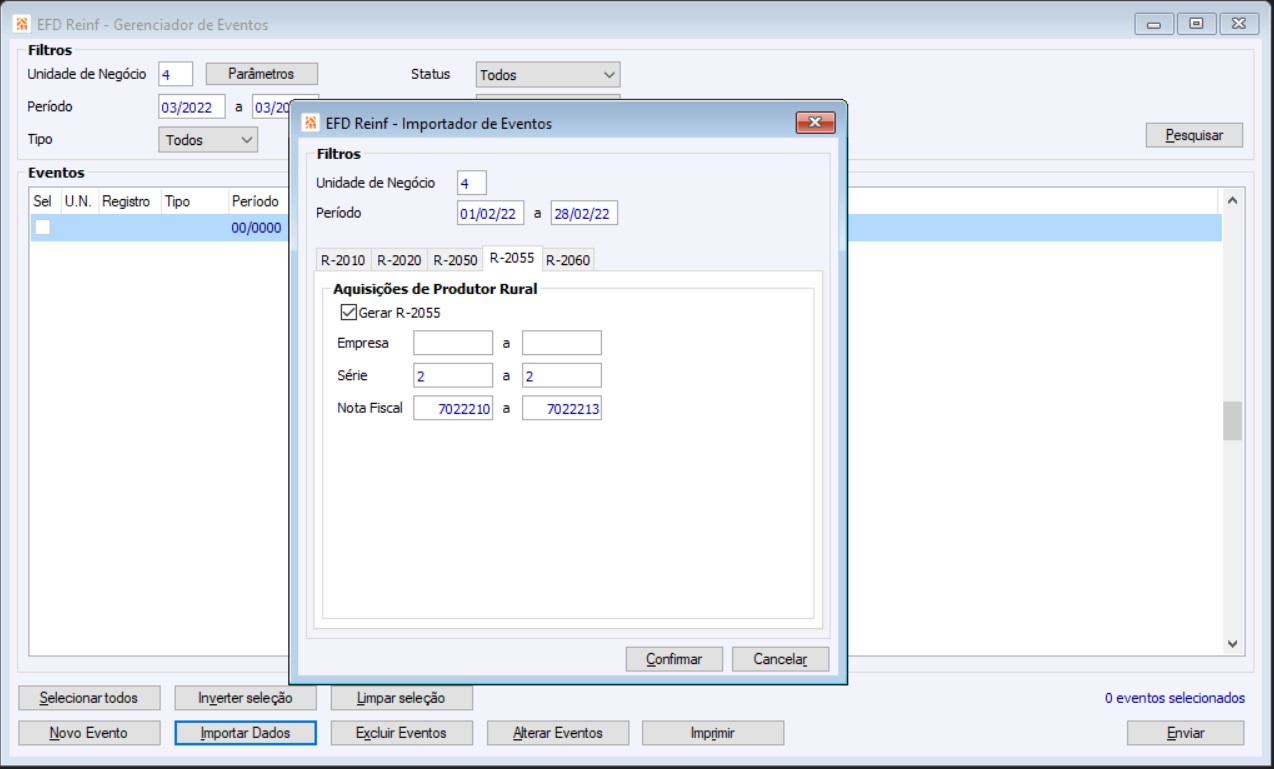The width and height of the screenshot is (1274, 769).
Task: Click the 0 eventos selecionados text
Action: (1175, 698)
